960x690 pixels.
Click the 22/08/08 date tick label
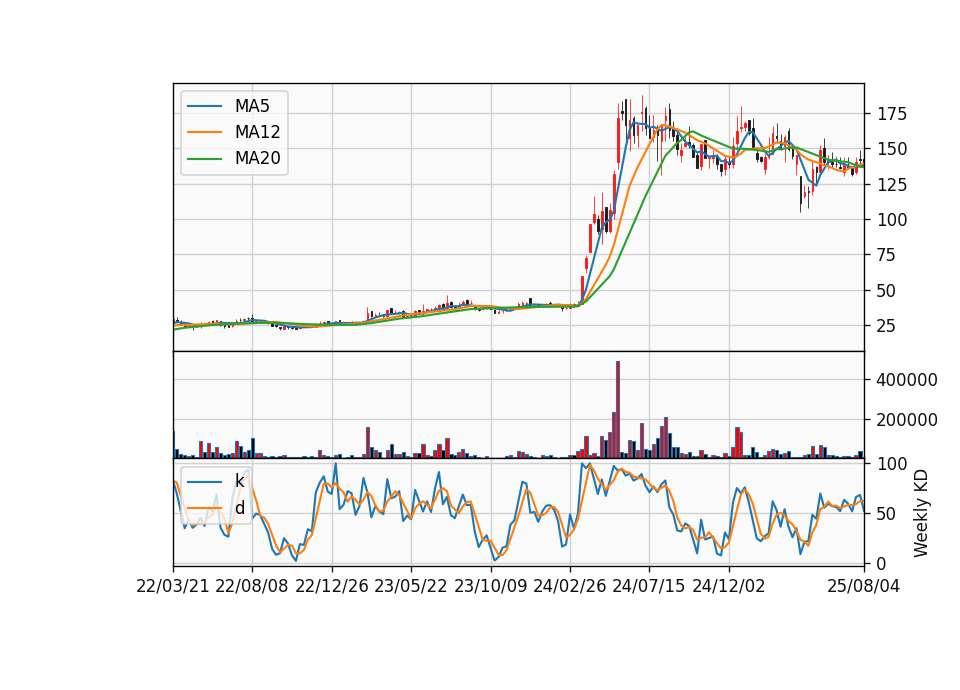(x=252, y=586)
